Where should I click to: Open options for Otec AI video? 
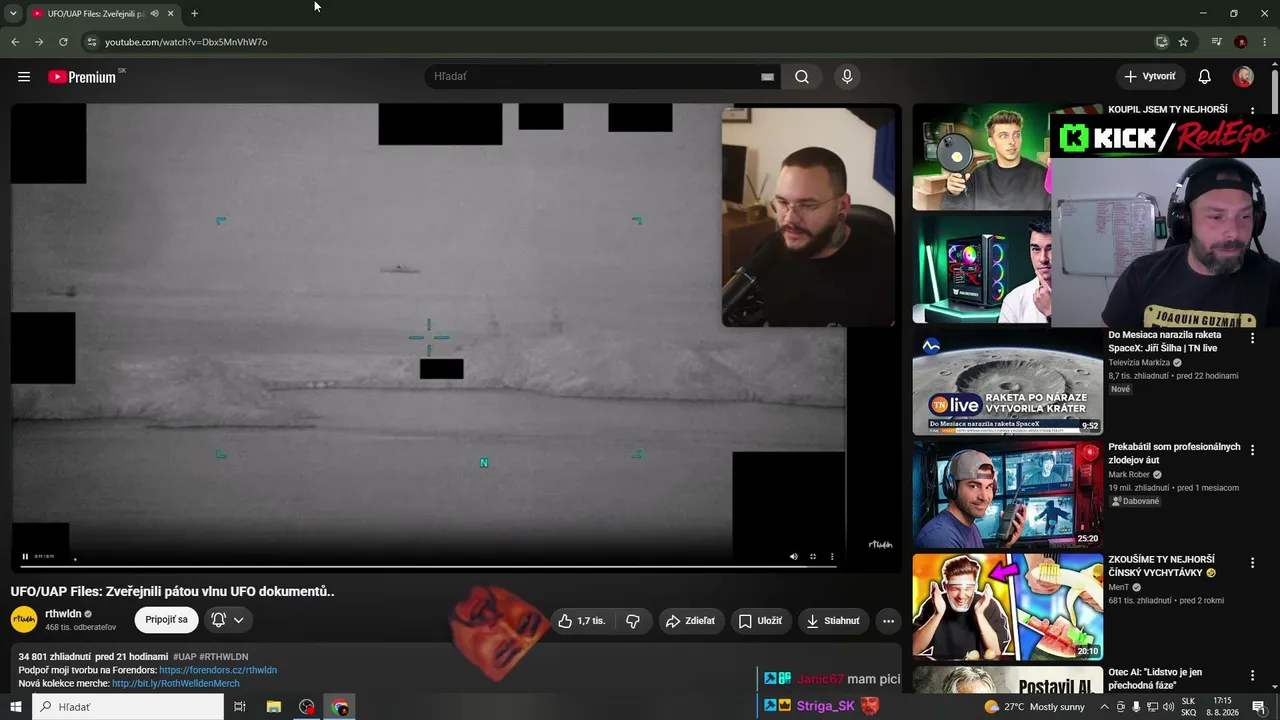coord(1252,676)
